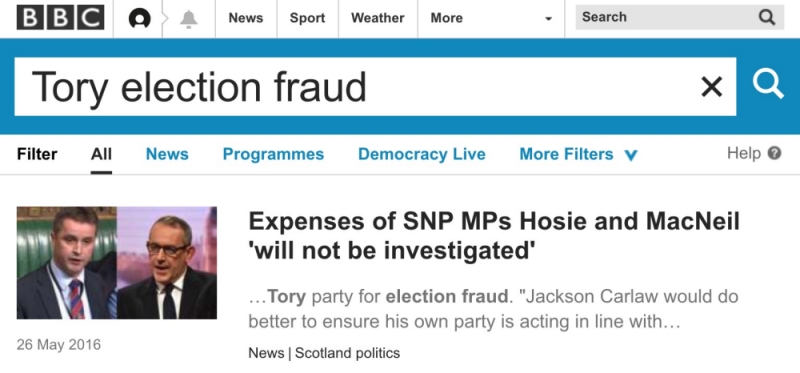Go to Weather in the top navigation
The width and height of the screenshot is (800, 373).
[378, 18]
